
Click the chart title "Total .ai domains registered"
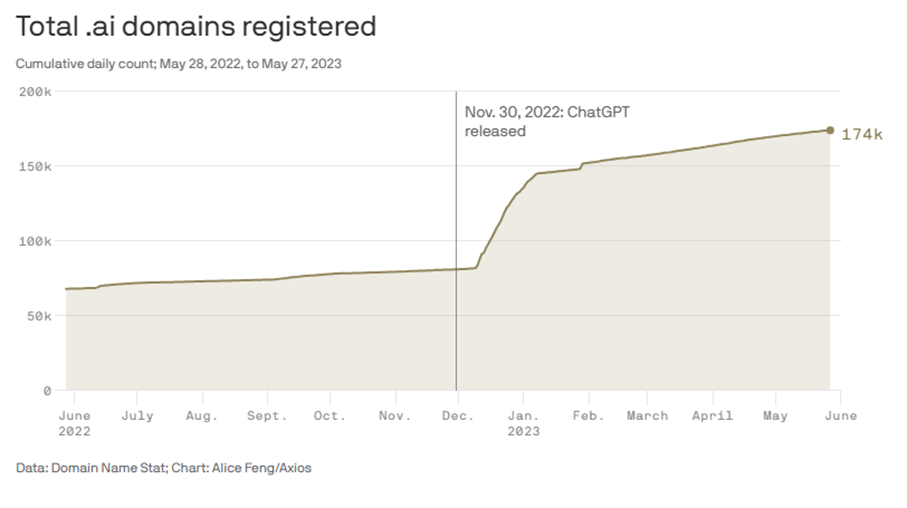(x=196, y=27)
